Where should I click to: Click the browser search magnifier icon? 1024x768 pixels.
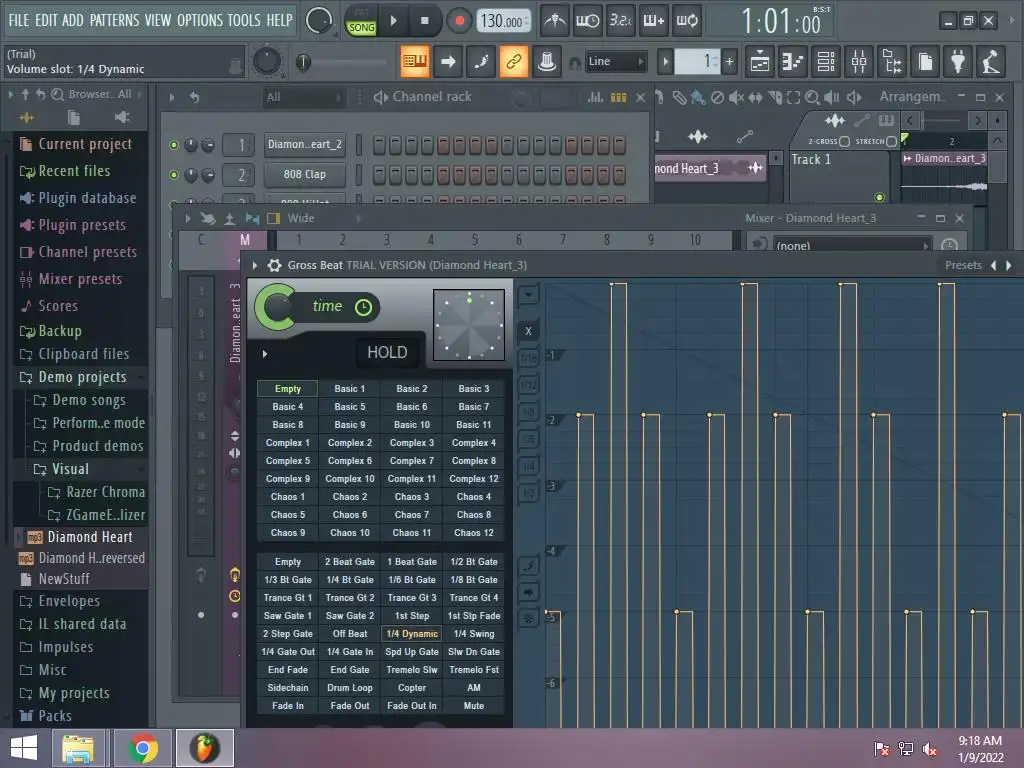(x=57, y=95)
